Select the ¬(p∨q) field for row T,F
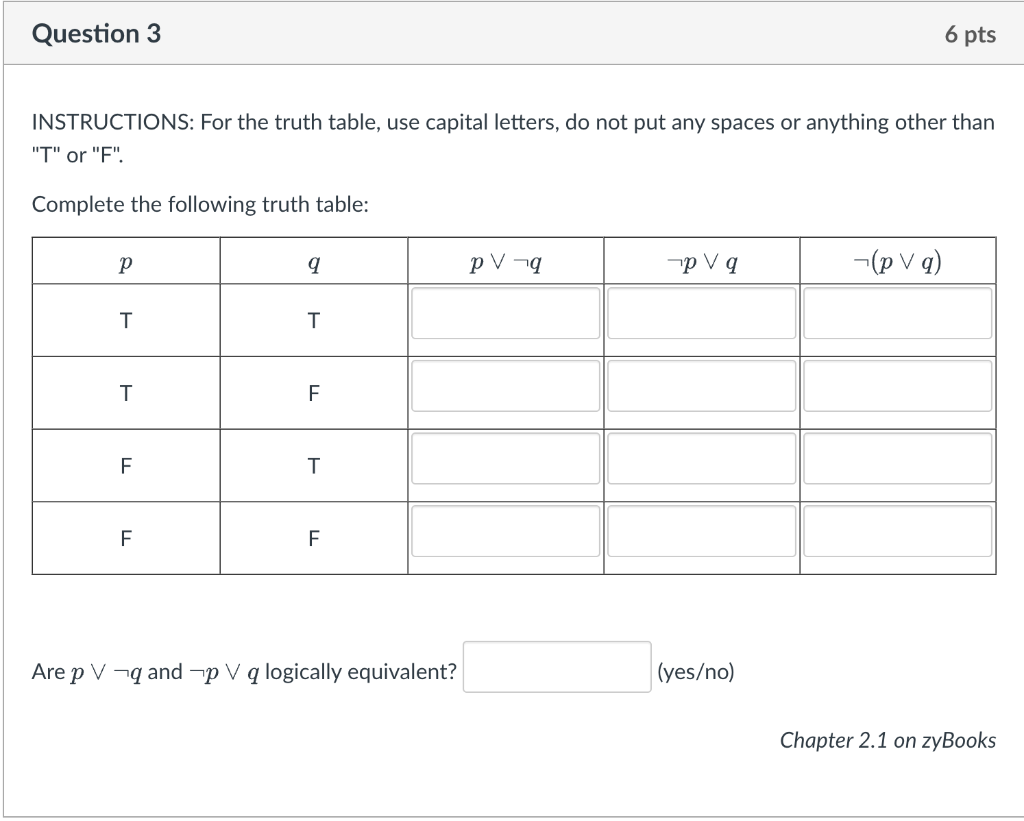The width and height of the screenshot is (1024, 821). click(x=897, y=386)
